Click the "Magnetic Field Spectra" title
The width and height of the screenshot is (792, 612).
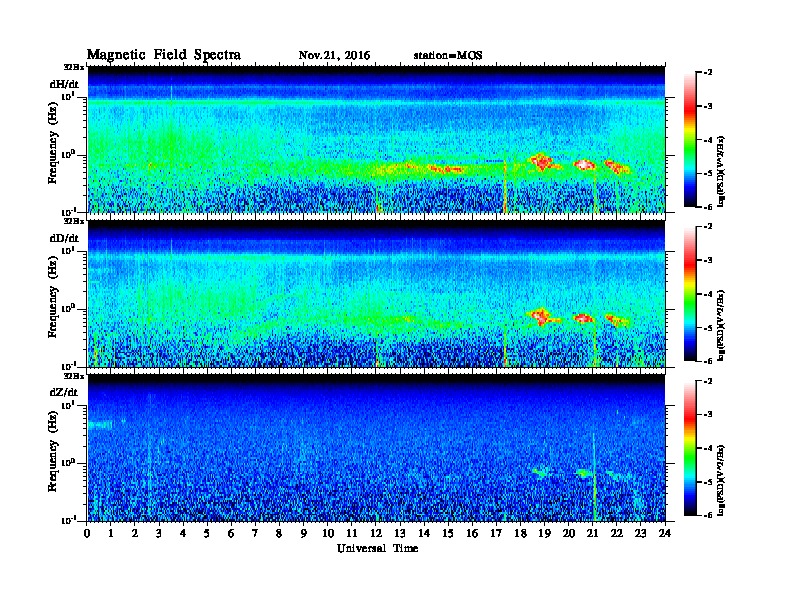click(x=164, y=55)
